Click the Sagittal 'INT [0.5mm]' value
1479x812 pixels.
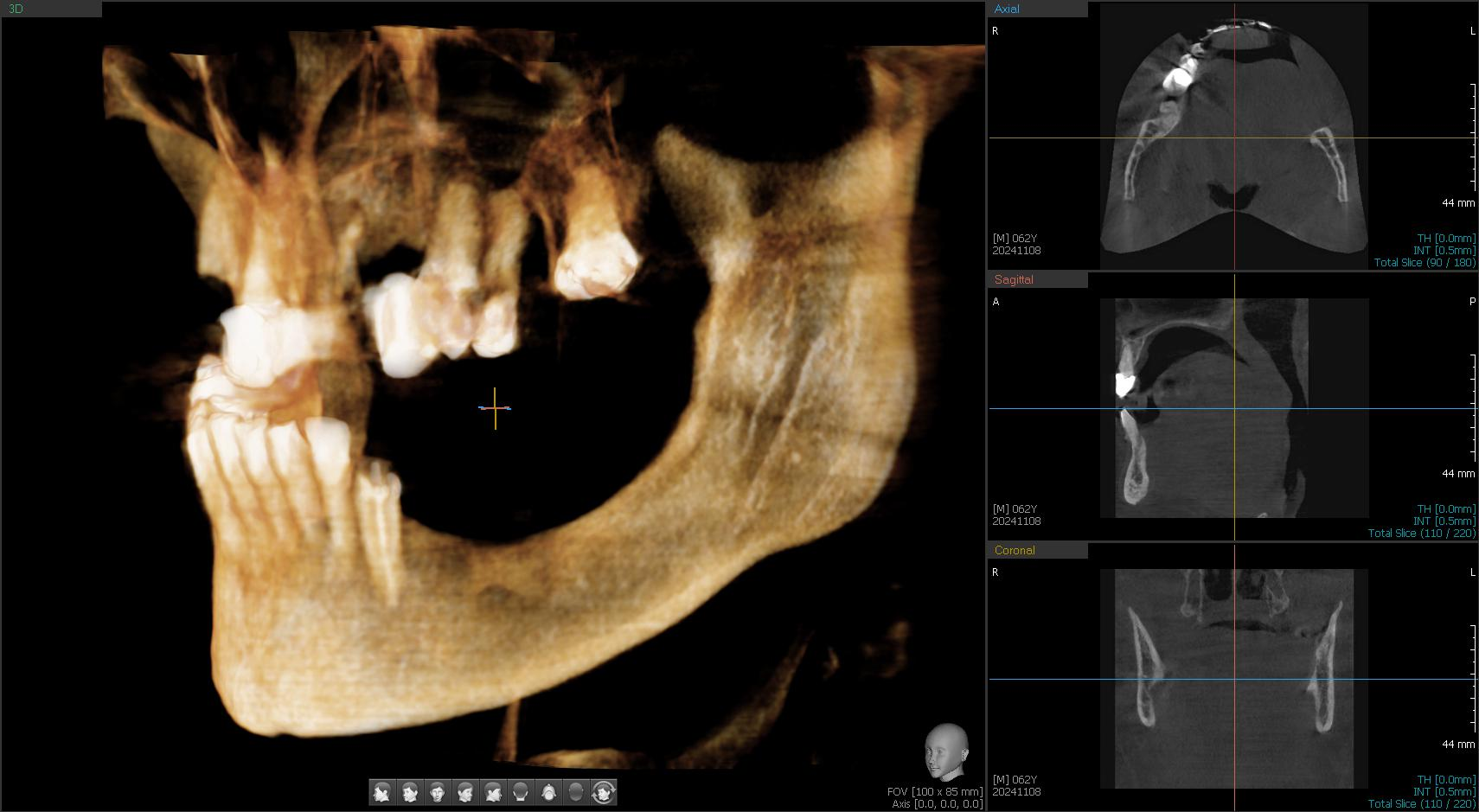(x=1444, y=521)
